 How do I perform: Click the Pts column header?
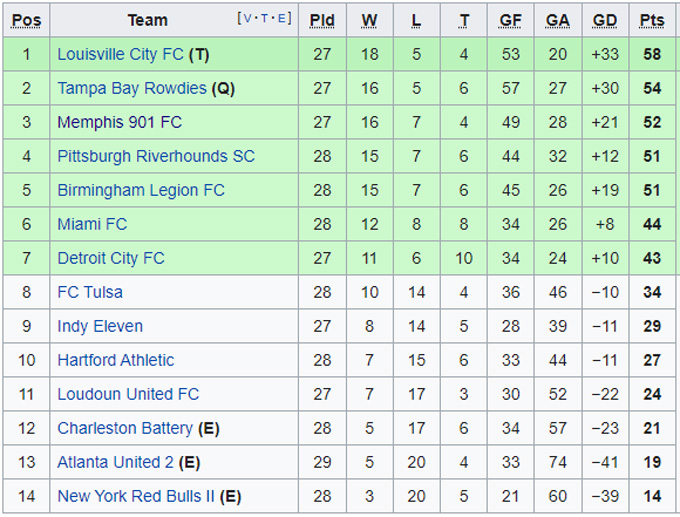tap(652, 20)
